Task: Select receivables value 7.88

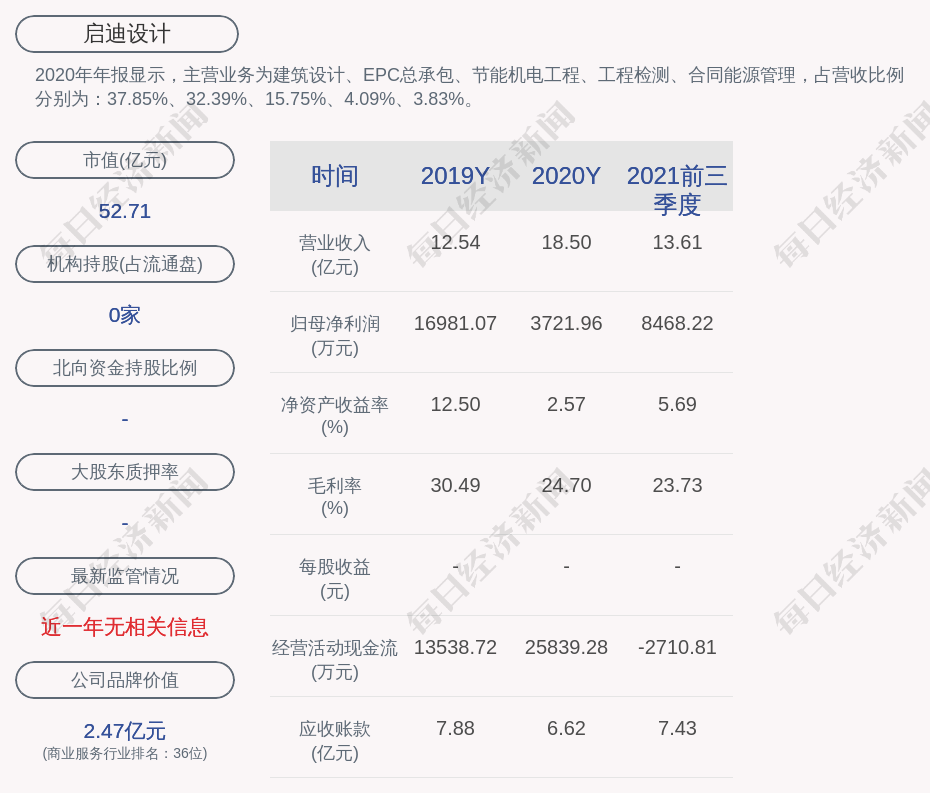Action: (x=455, y=728)
